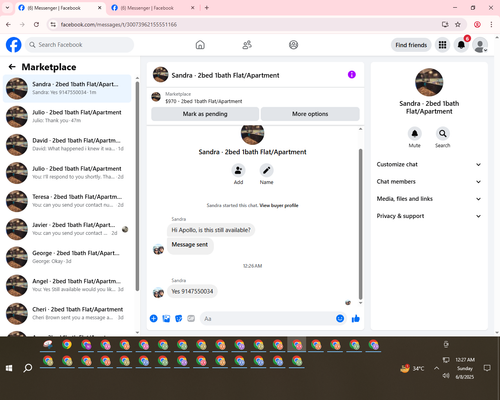500x400 pixels.
Task: Click the Facebook logo icon
Action: pos(14,45)
